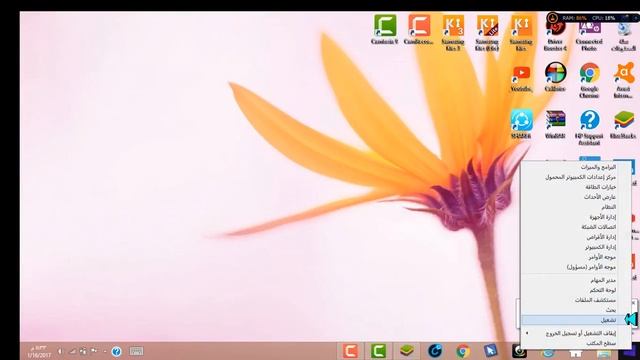
Task: Open the SHAREit desktop shortcut
Action: click(x=521, y=124)
